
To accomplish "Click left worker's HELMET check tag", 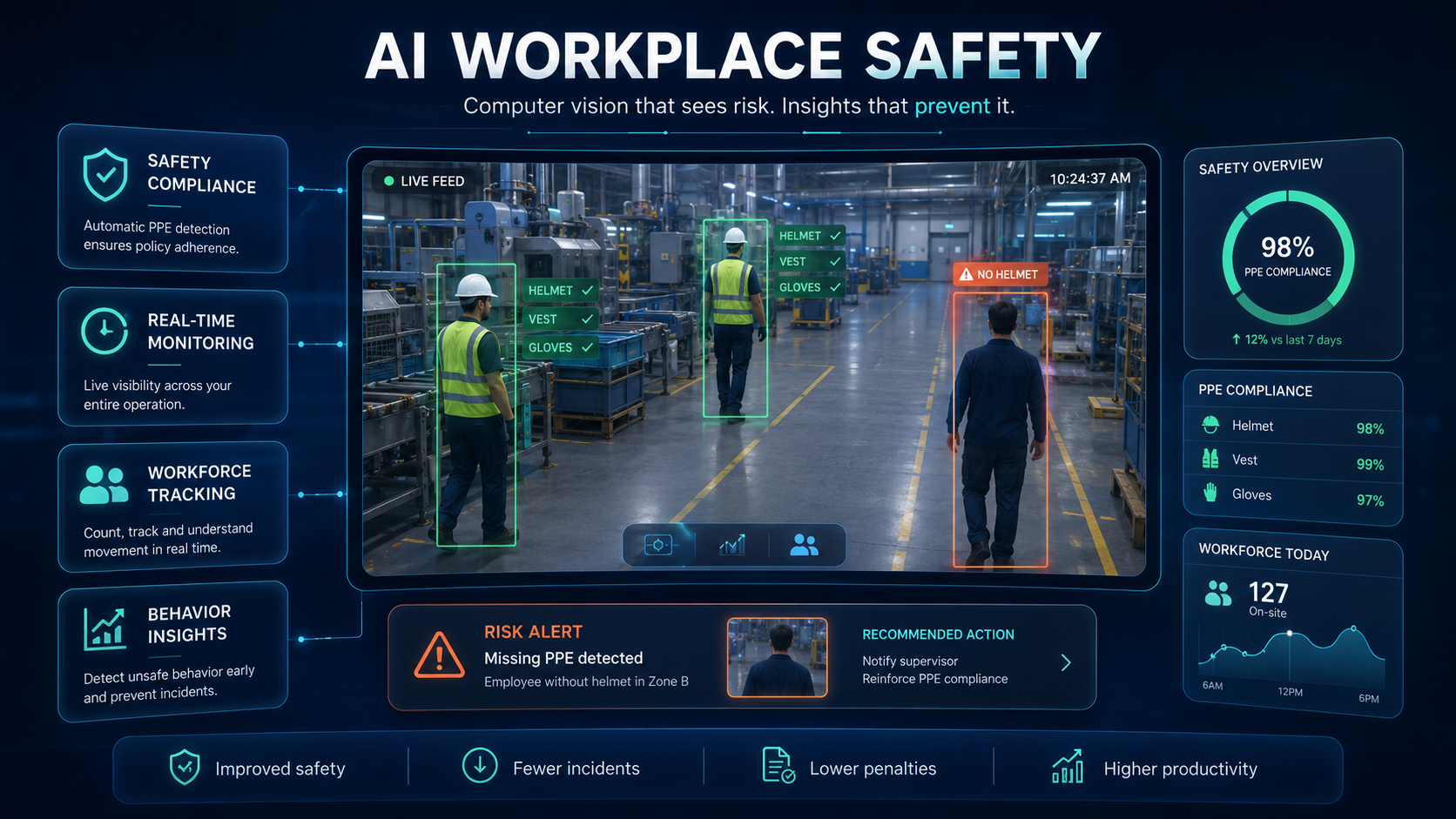I will click(560, 291).
